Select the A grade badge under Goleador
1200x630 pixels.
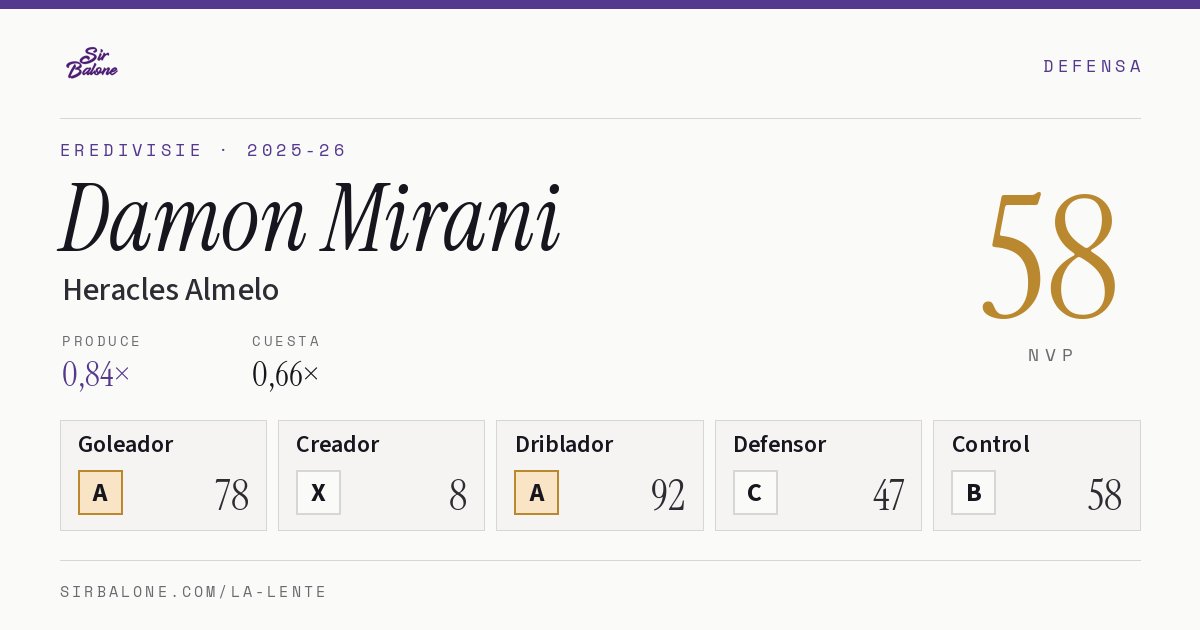click(x=100, y=492)
